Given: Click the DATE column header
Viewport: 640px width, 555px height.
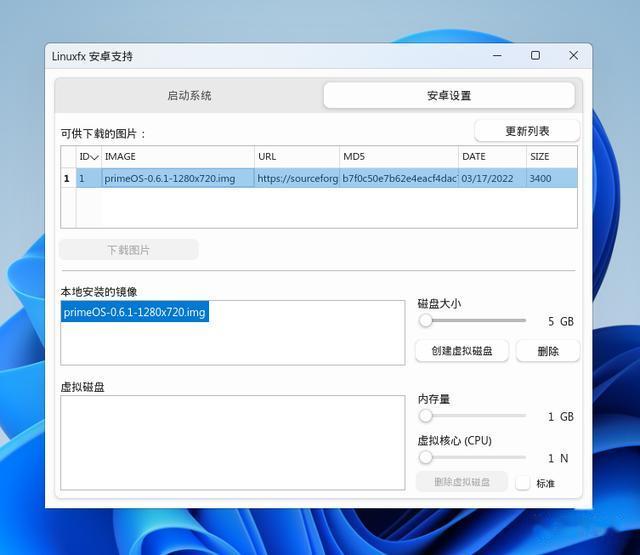Looking at the screenshot, I should [492, 157].
